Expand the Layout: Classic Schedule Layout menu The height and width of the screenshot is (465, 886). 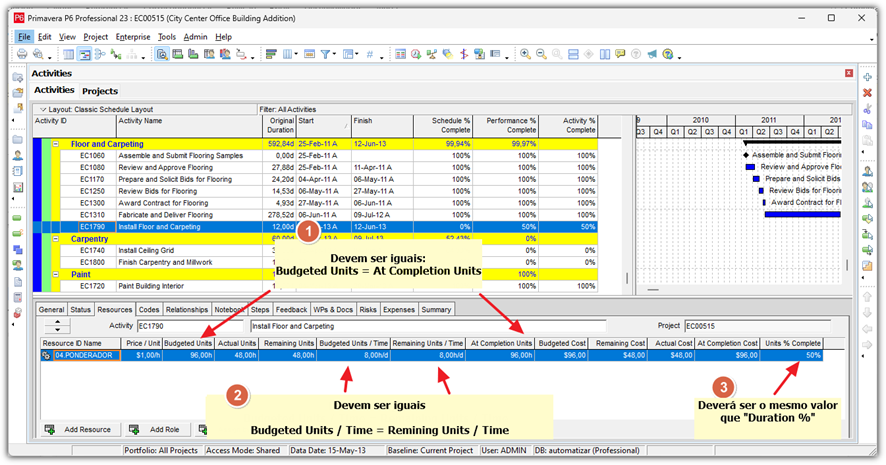point(43,110)
